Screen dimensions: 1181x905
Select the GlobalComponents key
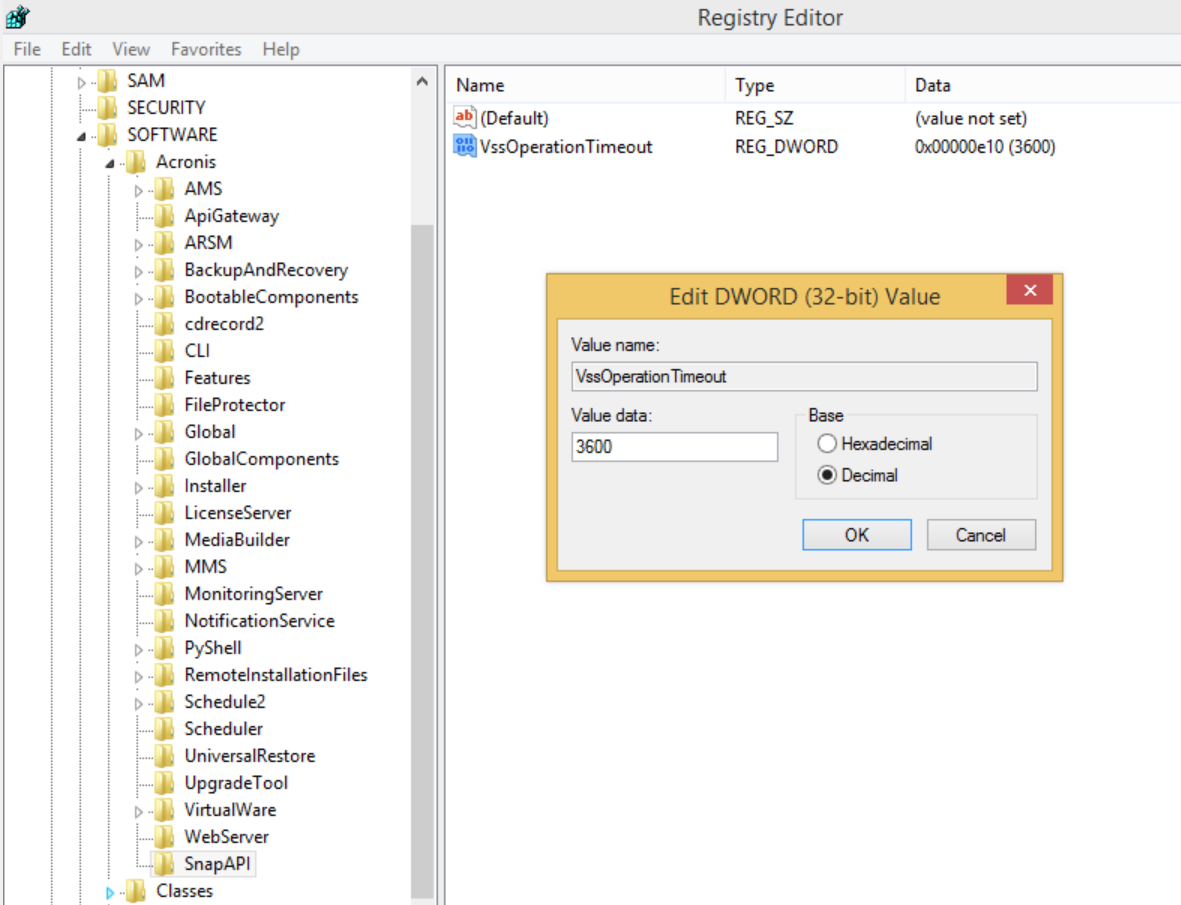pyautogui.click(x=261, y=459)
